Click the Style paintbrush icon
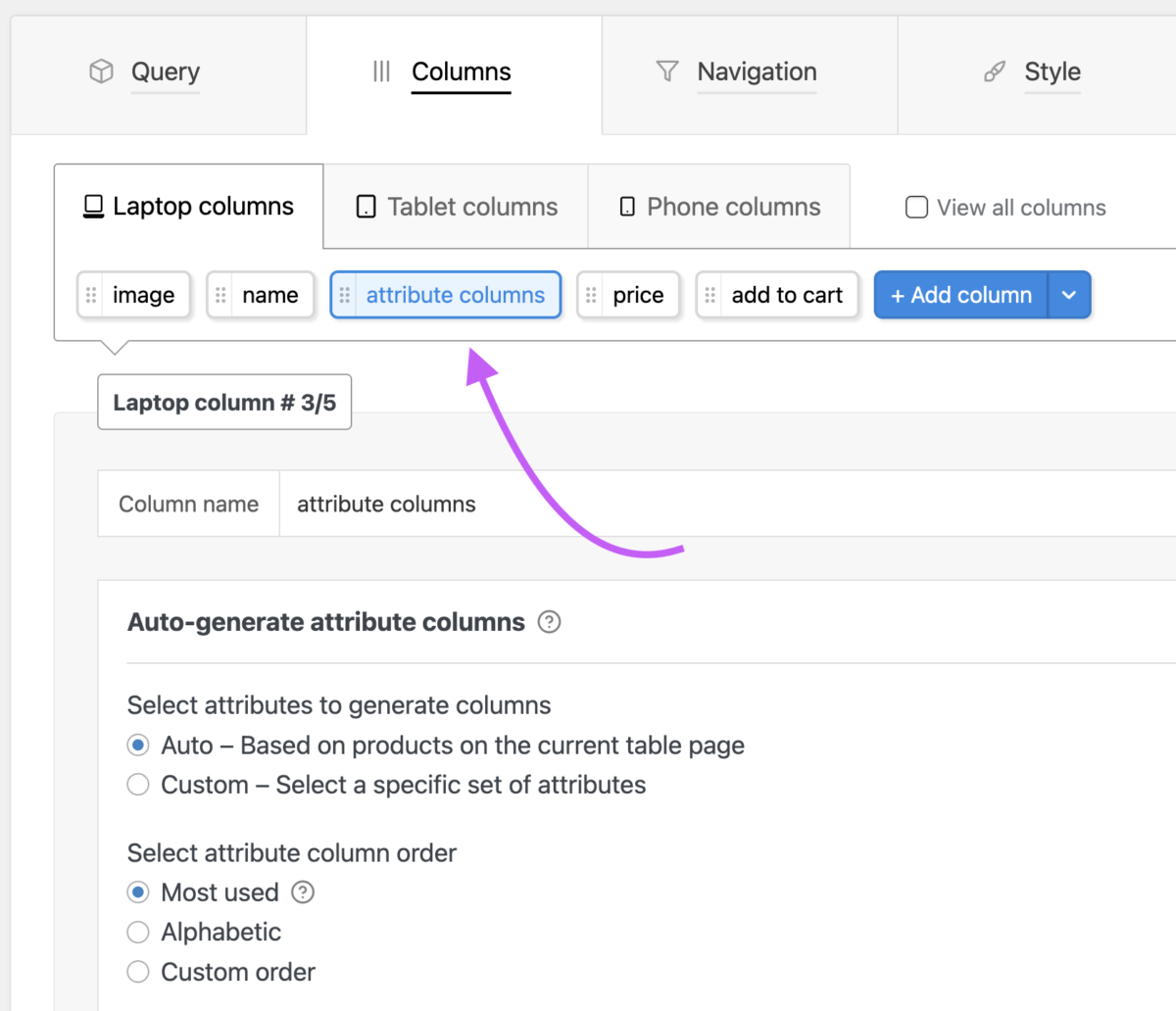 click(x=994, y=72)
